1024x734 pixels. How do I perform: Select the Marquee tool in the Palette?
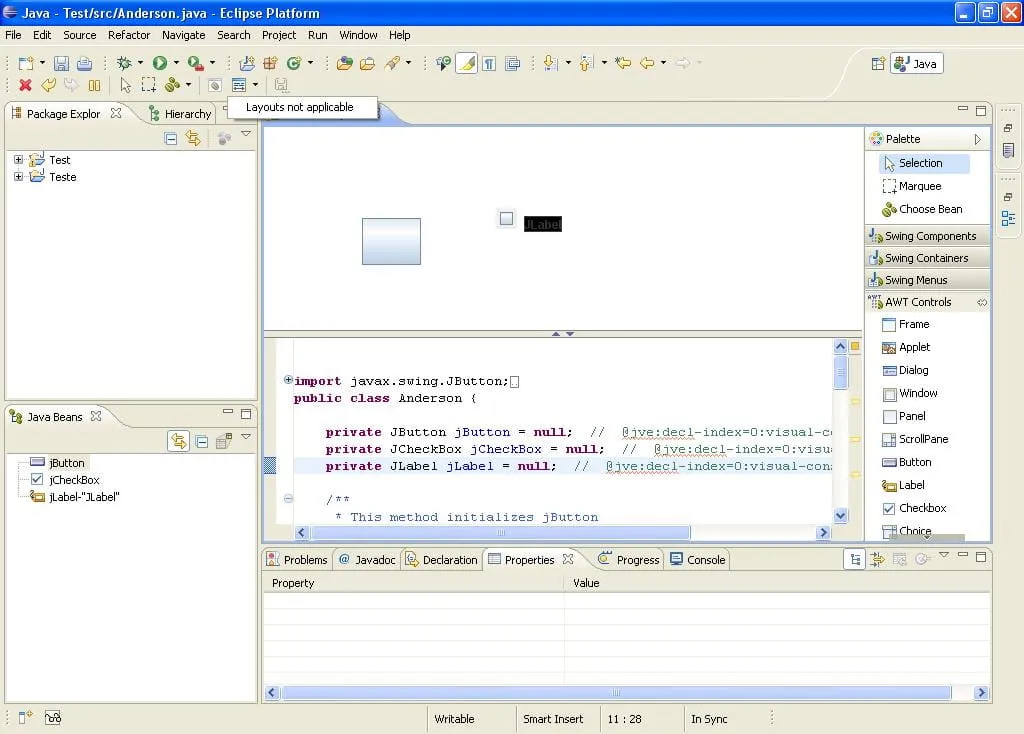coord(919,186)
